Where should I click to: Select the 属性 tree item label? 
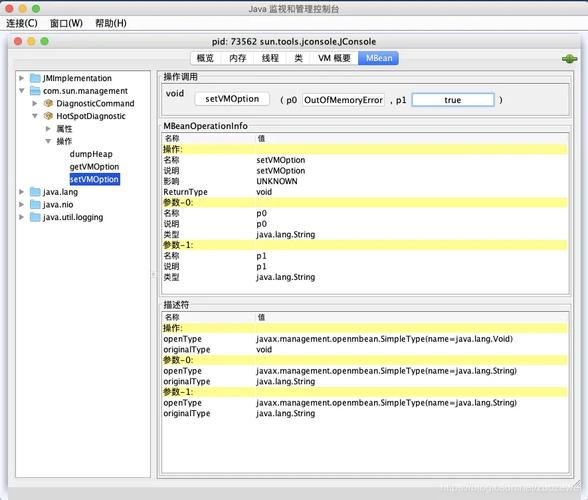coord(64,129)
